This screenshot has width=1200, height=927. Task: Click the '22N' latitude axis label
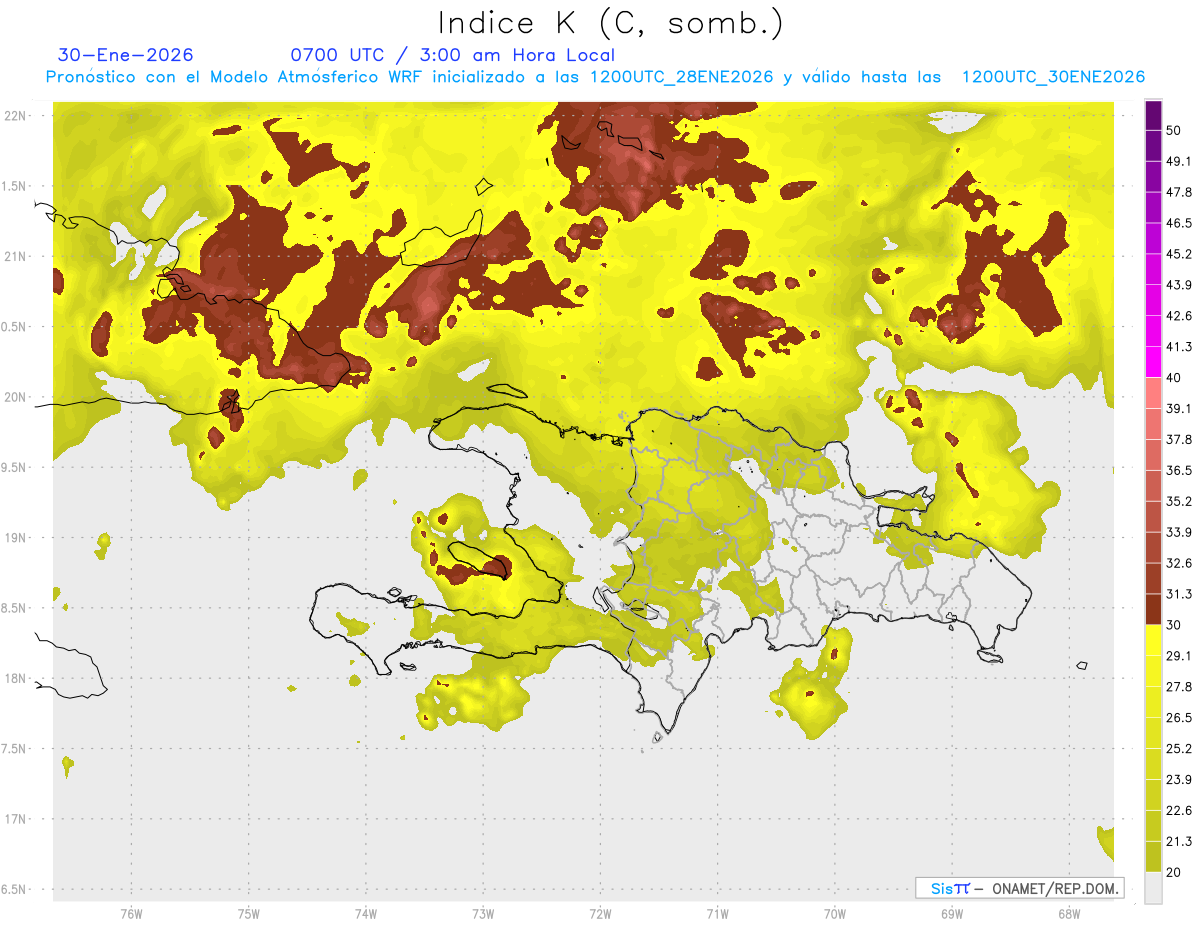(x=17, y=116)
